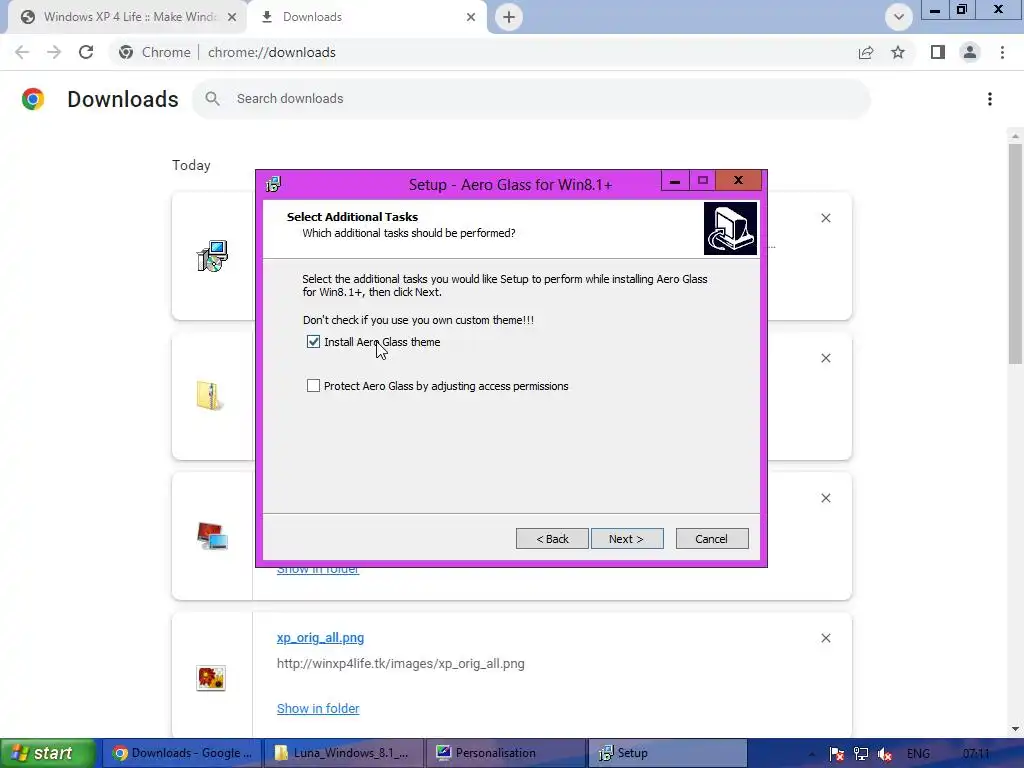Viewport: 1024px width, 768px height.
Task: Enable Protect Aero Glass permissions checkbox
Action: click(313, 386)
